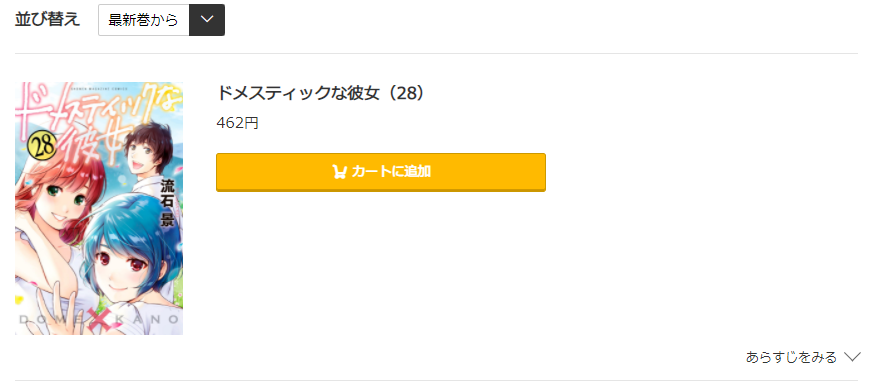Click the 並び替え sort label
Viewport: 884px width, 385px height.
point(47,20)
